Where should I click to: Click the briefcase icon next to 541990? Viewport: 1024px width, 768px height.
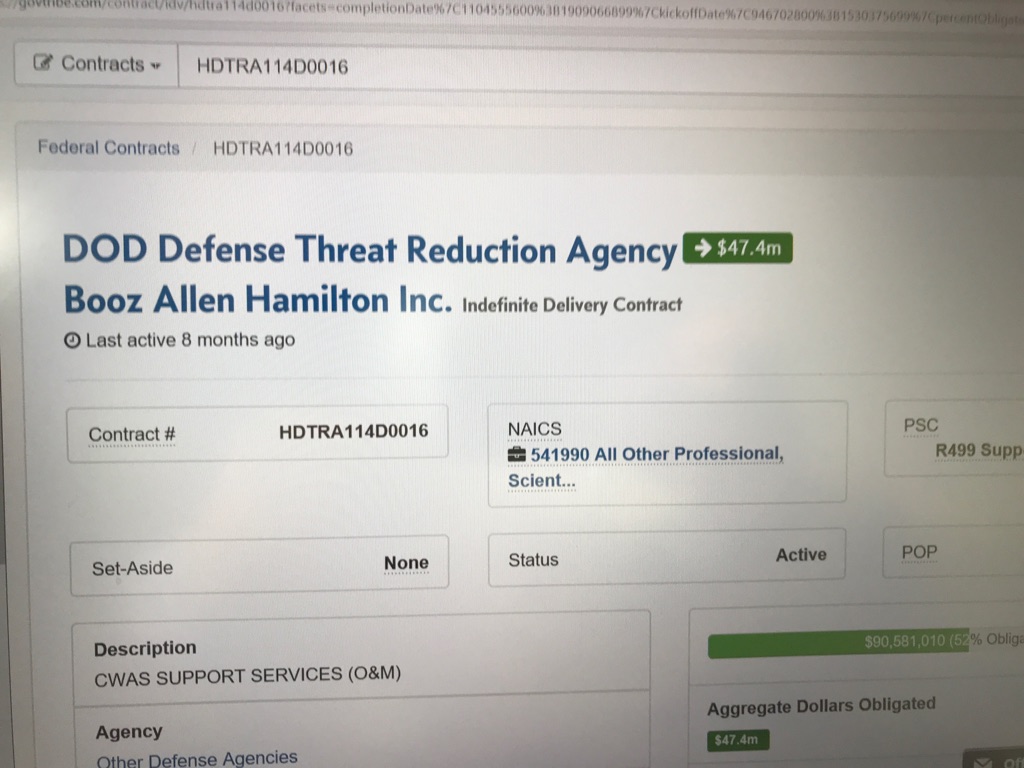click(x=517, y=455)
